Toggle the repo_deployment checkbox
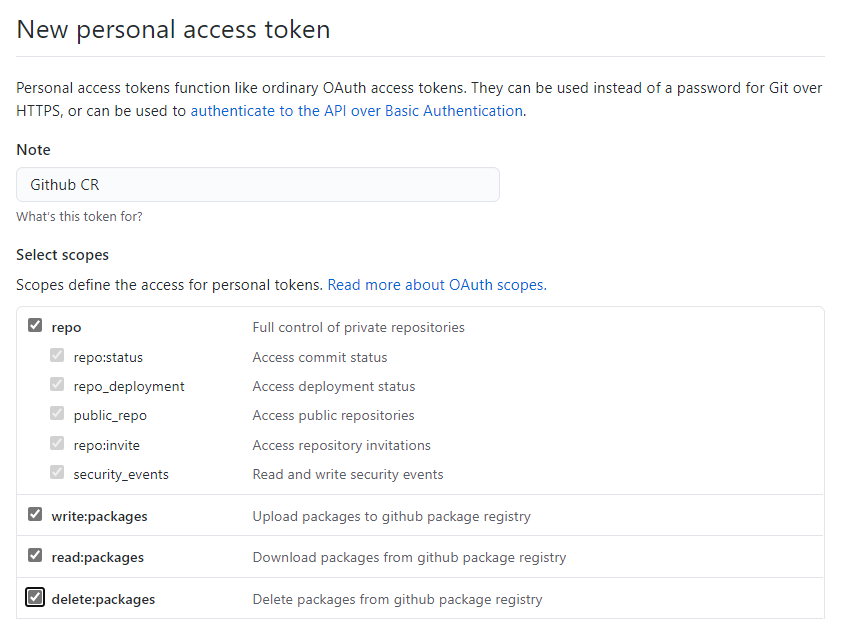The height and width of the screenshot is (619, 847). point(58,385)
